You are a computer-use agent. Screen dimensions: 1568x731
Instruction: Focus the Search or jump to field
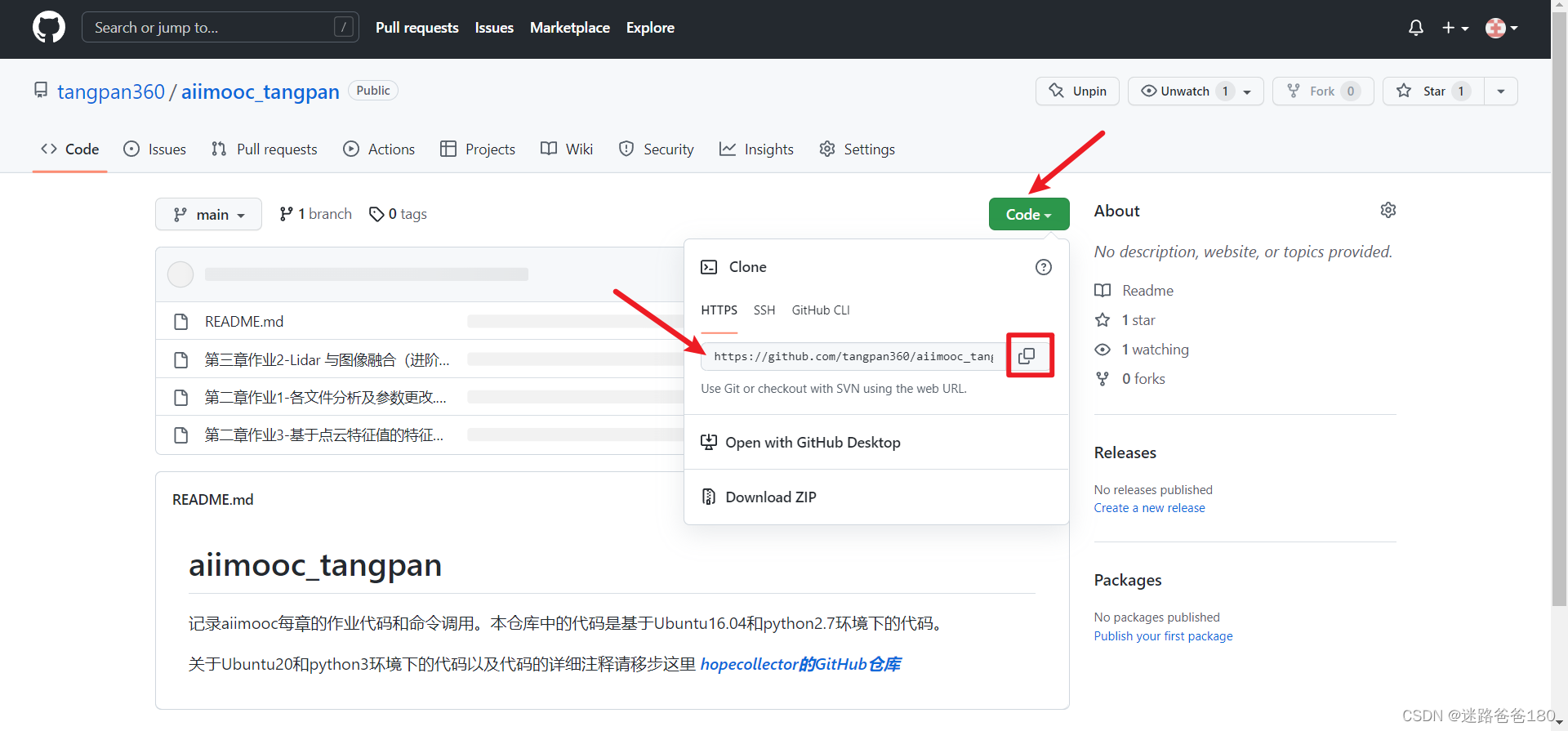220,28
